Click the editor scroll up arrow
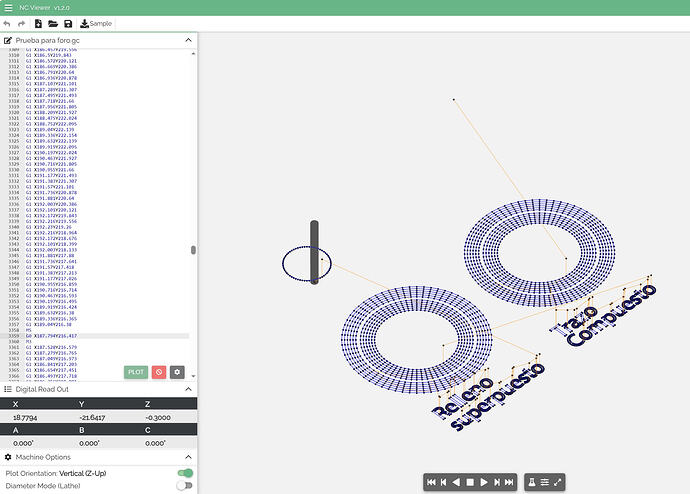Image resolution: width=690 pixels, height=494 pixels. coord(193,53)
